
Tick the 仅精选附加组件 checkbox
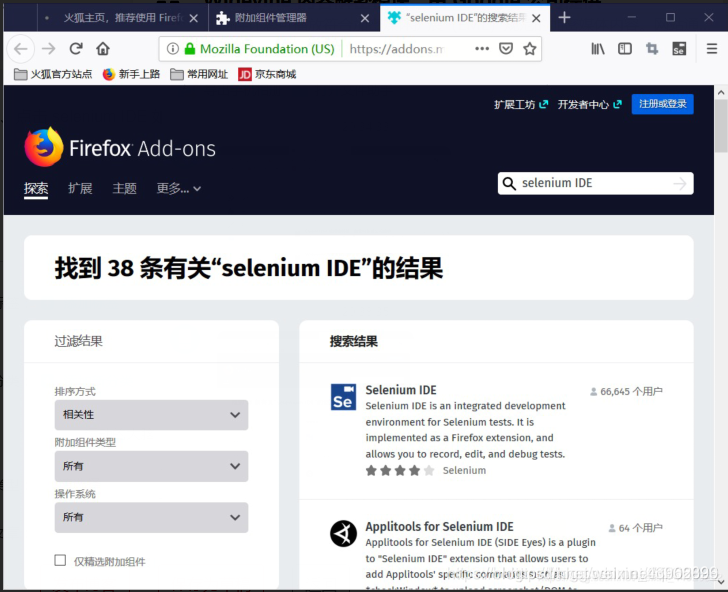[60, 560]
